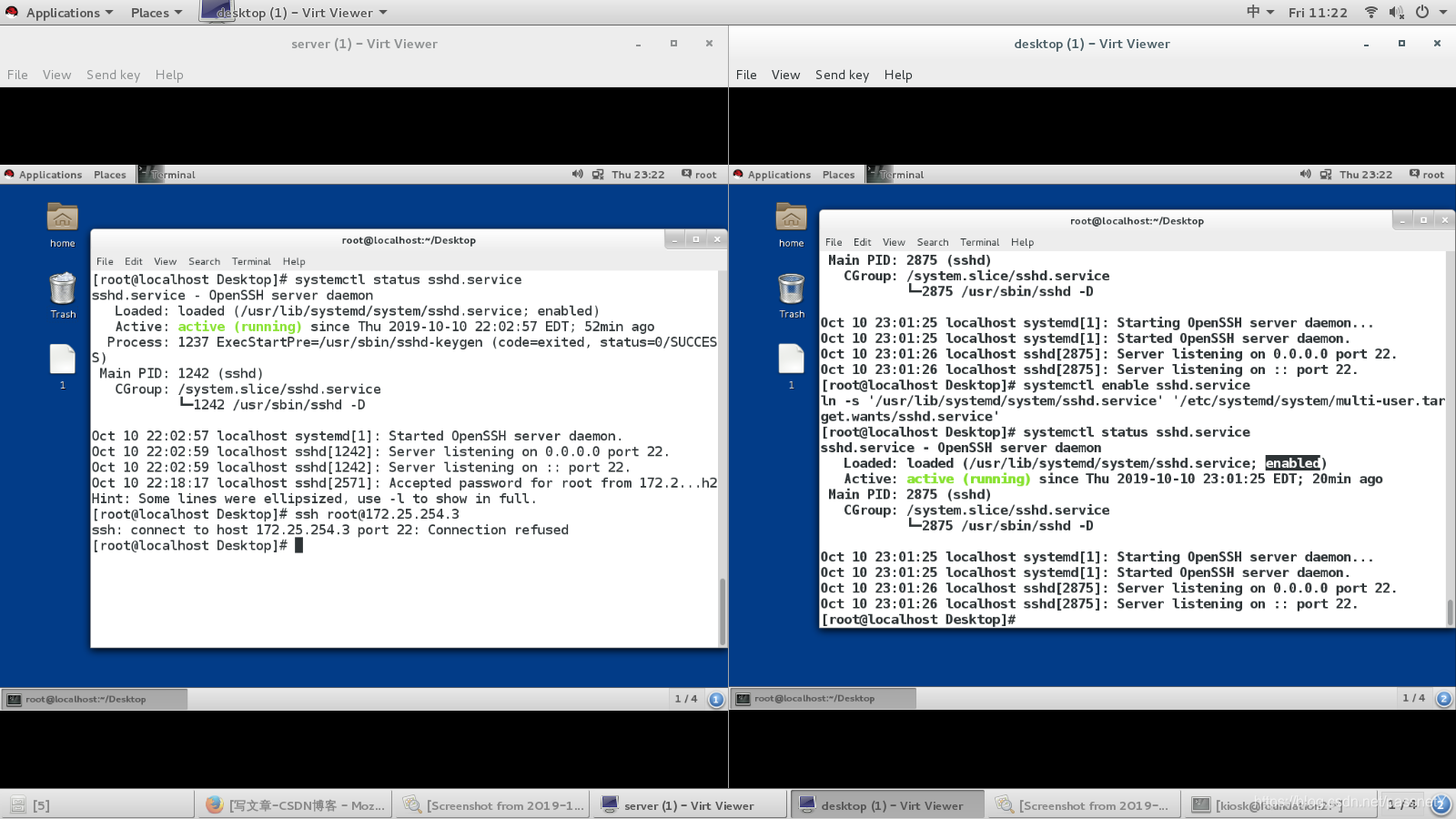Click the Wi-Fi network icon in top bar
Viewport: 1456px width, 819px height.
tap(1370, 12)
